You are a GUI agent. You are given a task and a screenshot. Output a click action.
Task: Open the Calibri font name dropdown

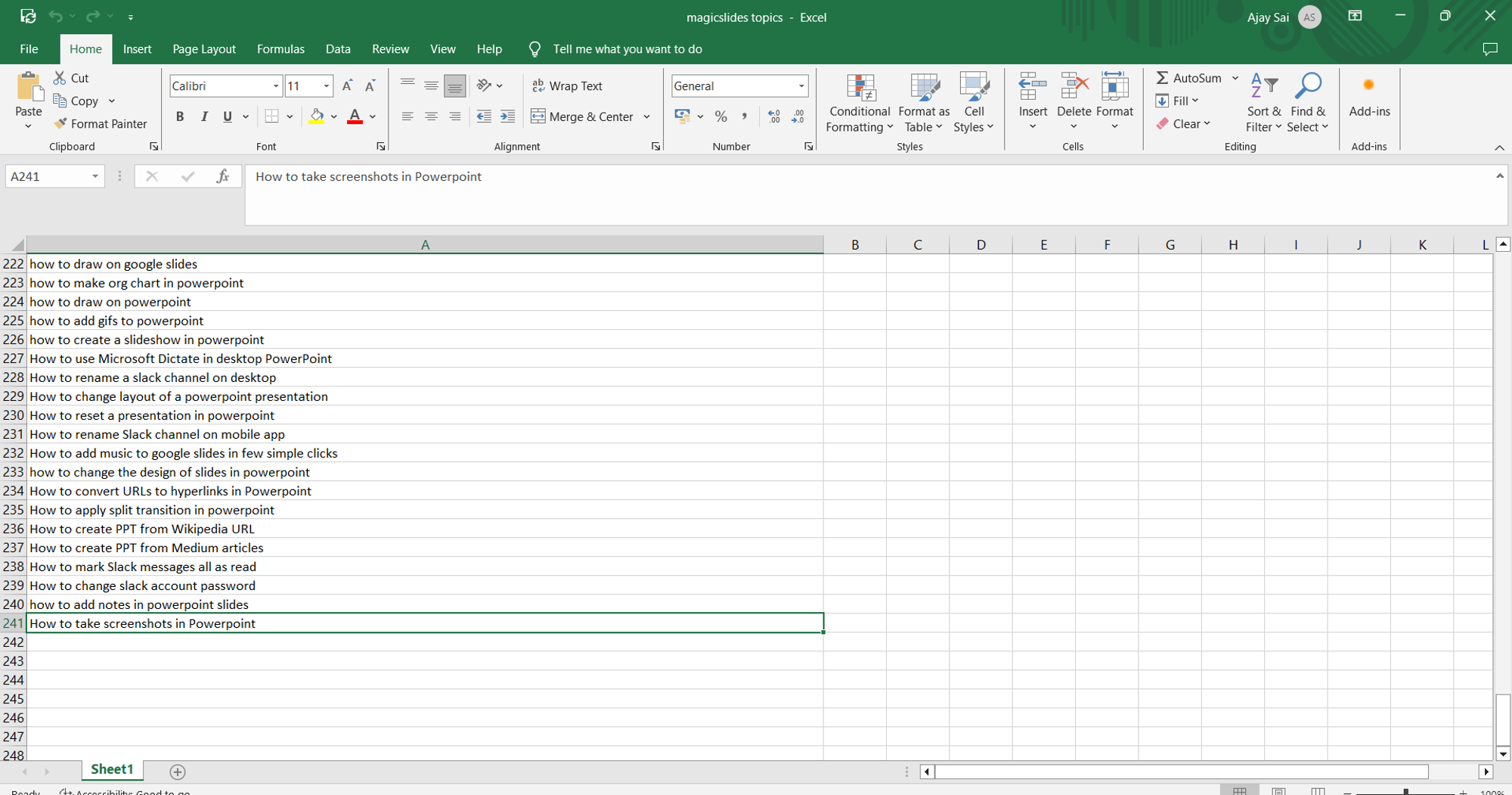(276, 86)
